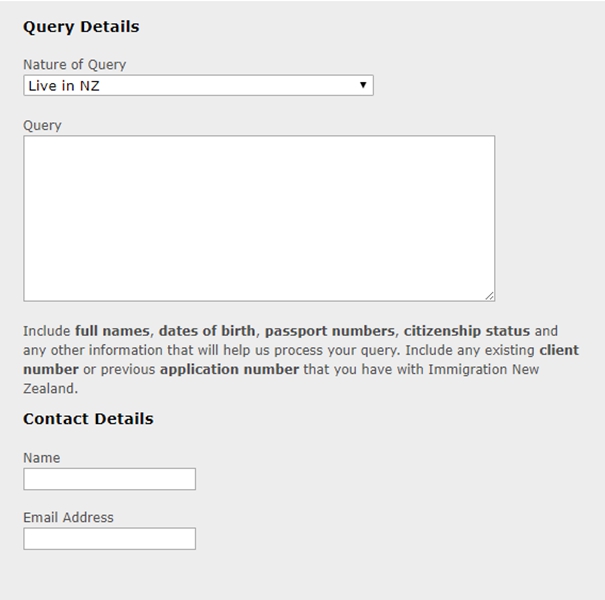Viewport: 605px width, 600px height.
Task: Click the Contact Details heading
Action: [88, 419]
